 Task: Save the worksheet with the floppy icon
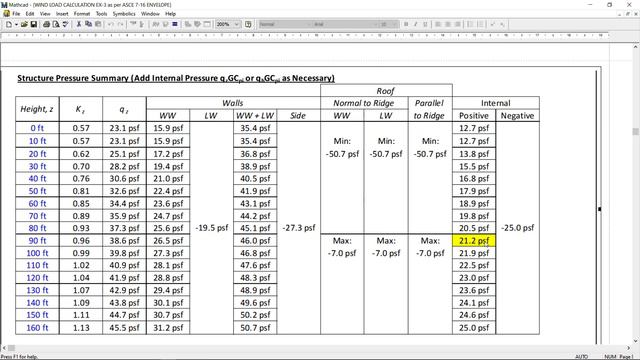(33, 24)
